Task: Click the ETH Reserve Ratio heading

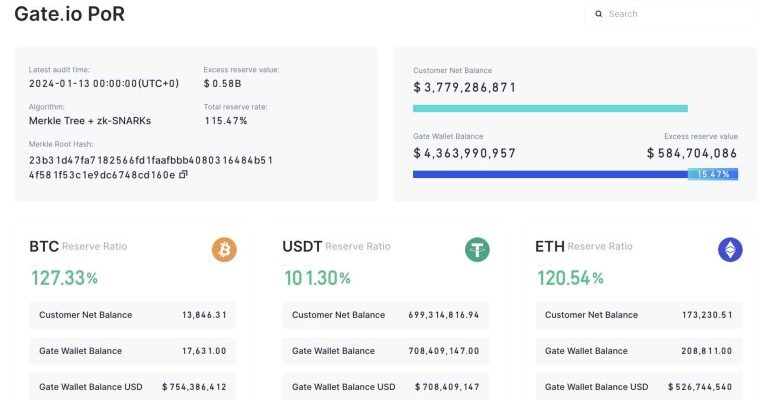Action: tap(584, 246)
